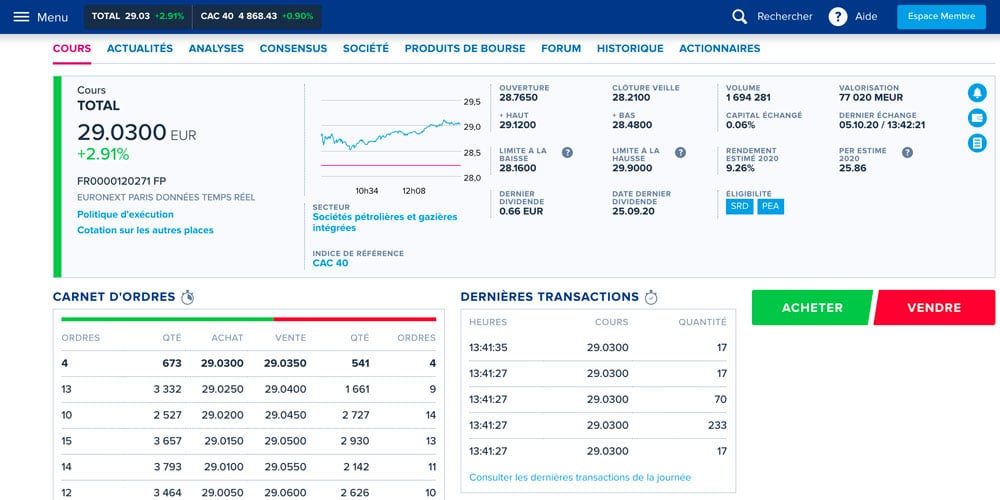Click the +2.91% variation under price

[x=103, y=154]
